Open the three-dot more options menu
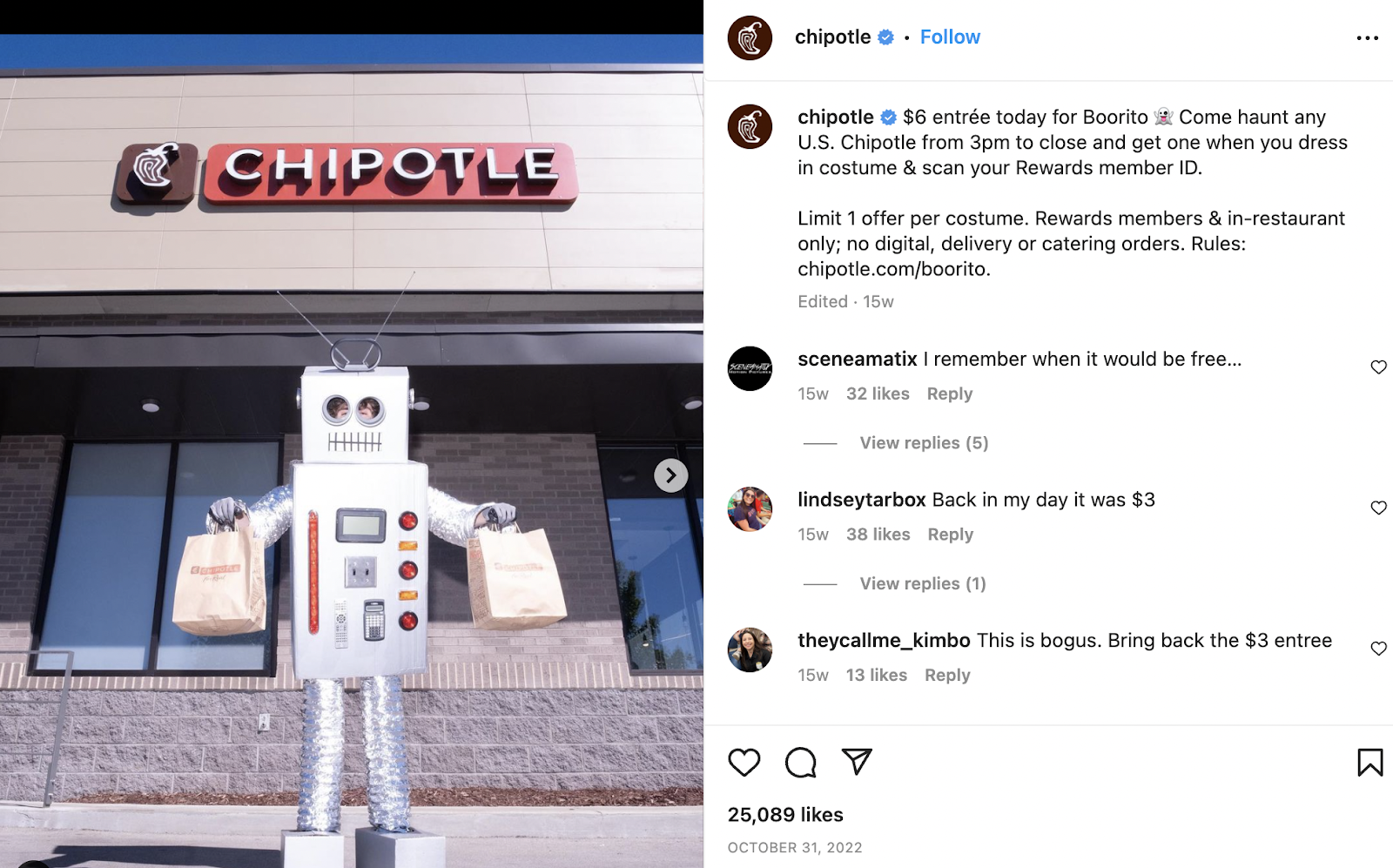The width and height of the screenshot is (1393, 868). (1367, 38)
